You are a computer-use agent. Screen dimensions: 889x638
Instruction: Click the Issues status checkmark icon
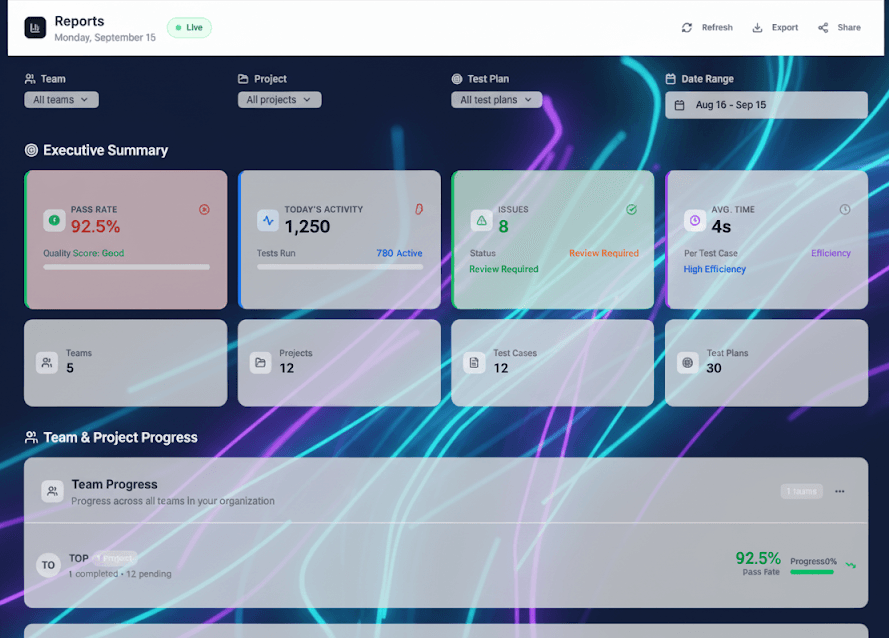(x=631, y=210)
